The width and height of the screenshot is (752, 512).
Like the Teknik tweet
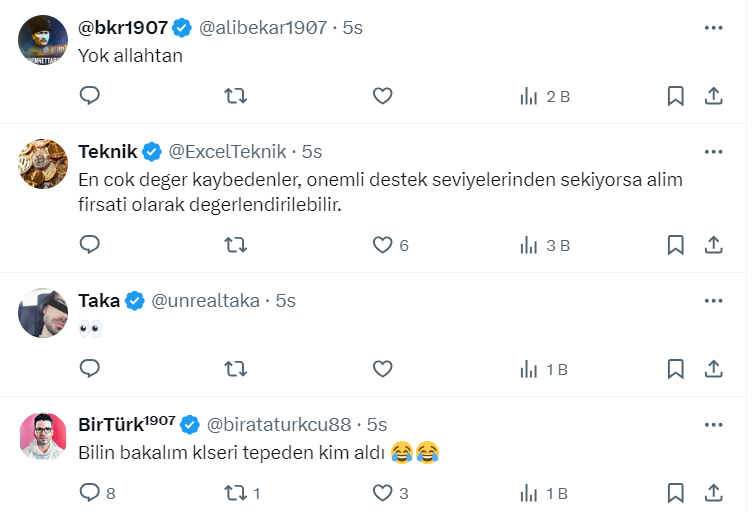point(382,245)
